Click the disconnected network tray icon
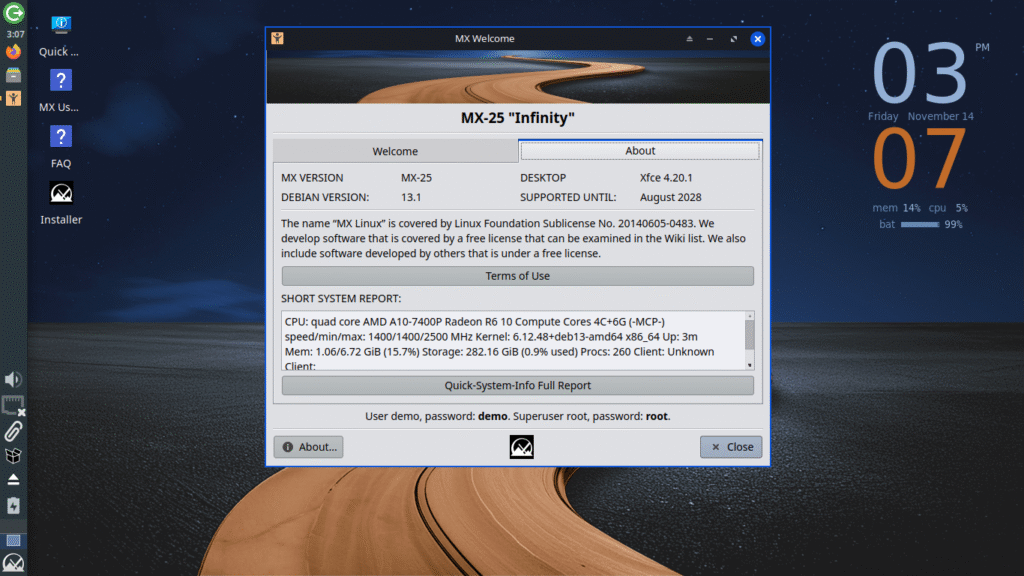Viewport: 1024px width, 576px height. pos(13,405)
